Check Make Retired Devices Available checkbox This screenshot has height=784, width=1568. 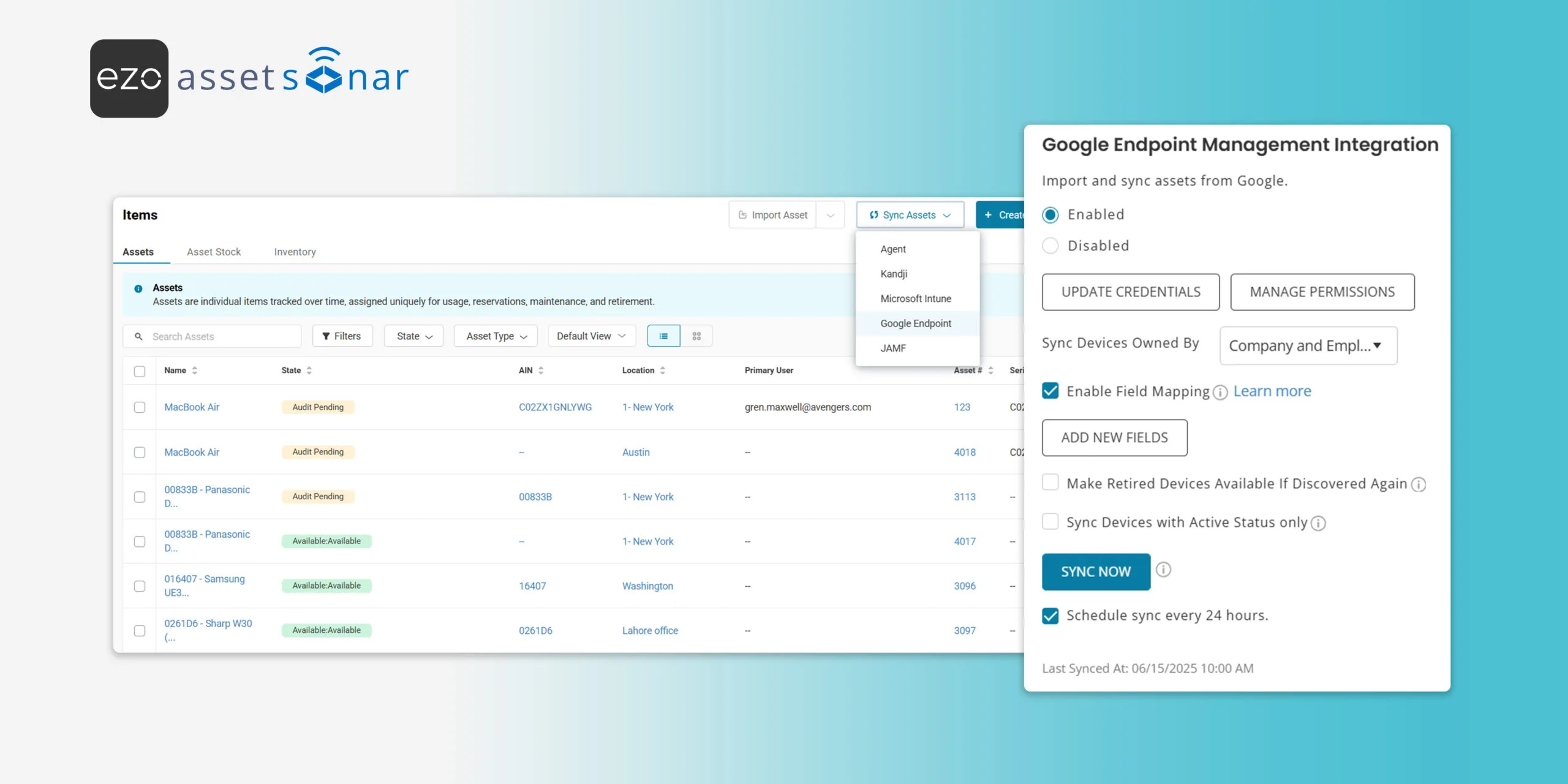point(1050,483)
